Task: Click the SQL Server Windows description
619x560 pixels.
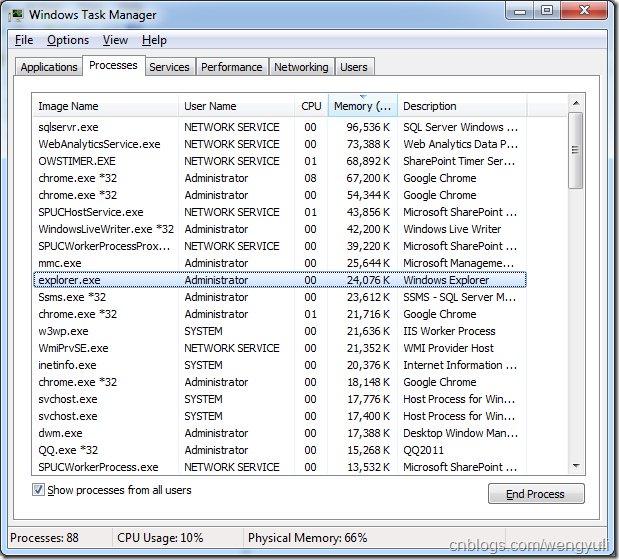Action: (x=460, y=127)
